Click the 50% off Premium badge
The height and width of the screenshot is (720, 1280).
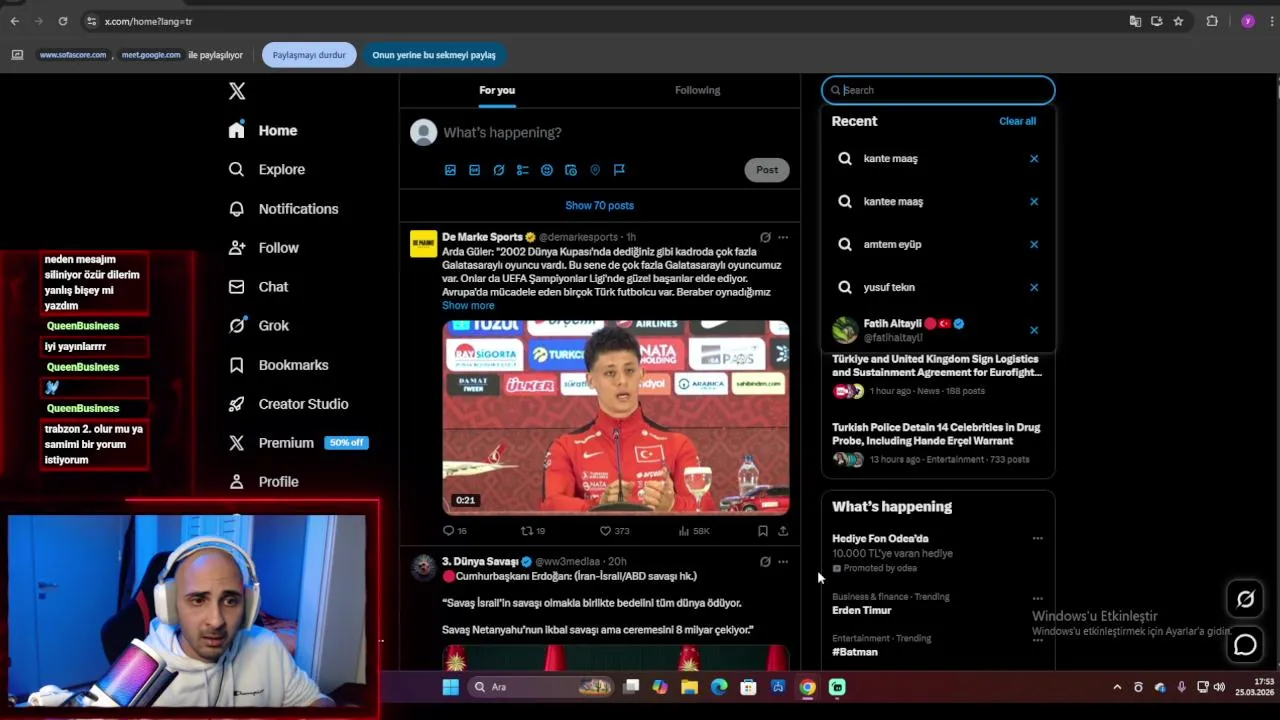point(346,442)
